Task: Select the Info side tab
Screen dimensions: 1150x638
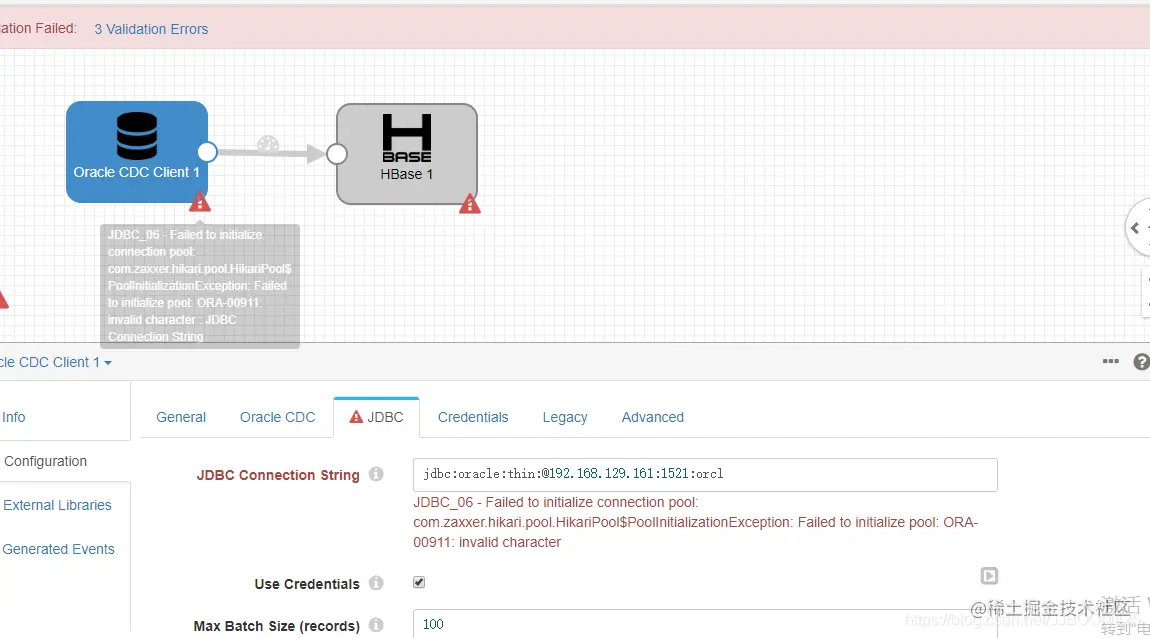Action: pyautogui.click(x=14, y=417)
